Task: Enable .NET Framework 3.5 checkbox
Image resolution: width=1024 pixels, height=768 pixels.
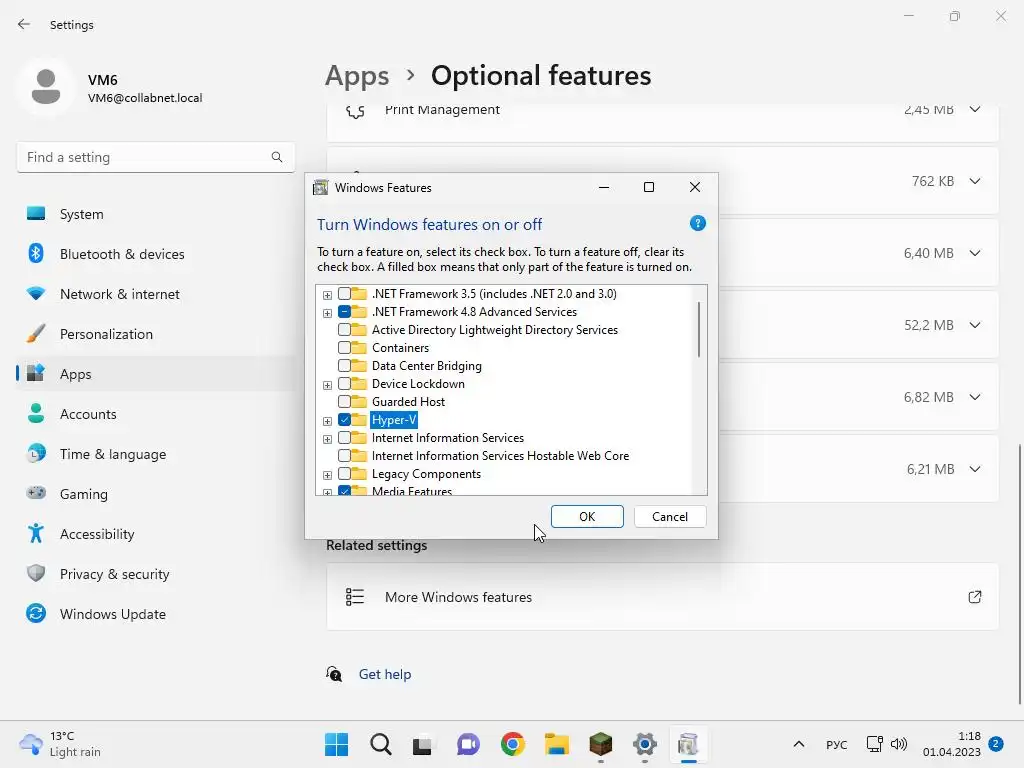Action: click(x=344, y=294)
